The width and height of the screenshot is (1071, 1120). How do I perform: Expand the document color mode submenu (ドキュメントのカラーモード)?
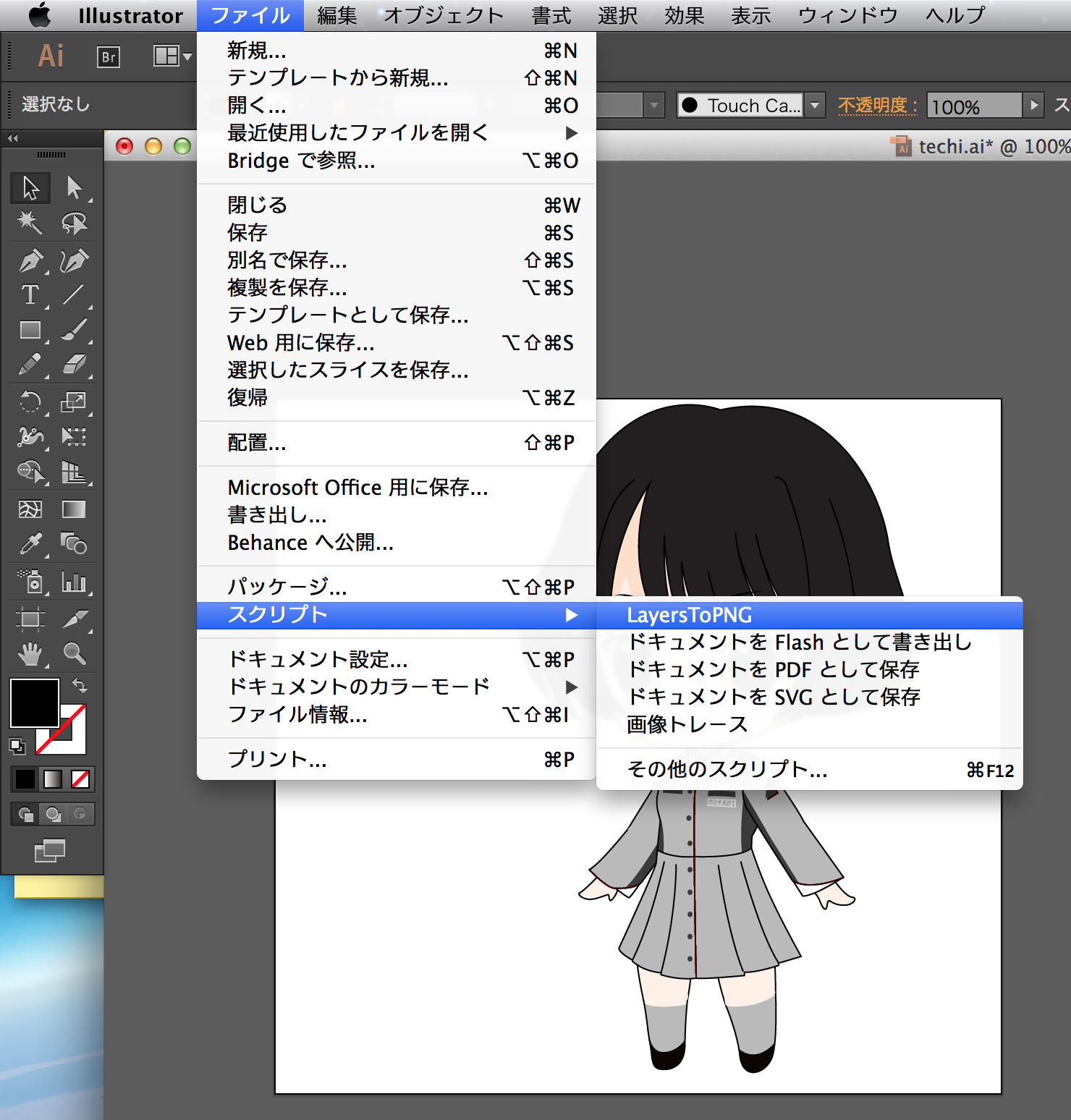coord(397,687)
